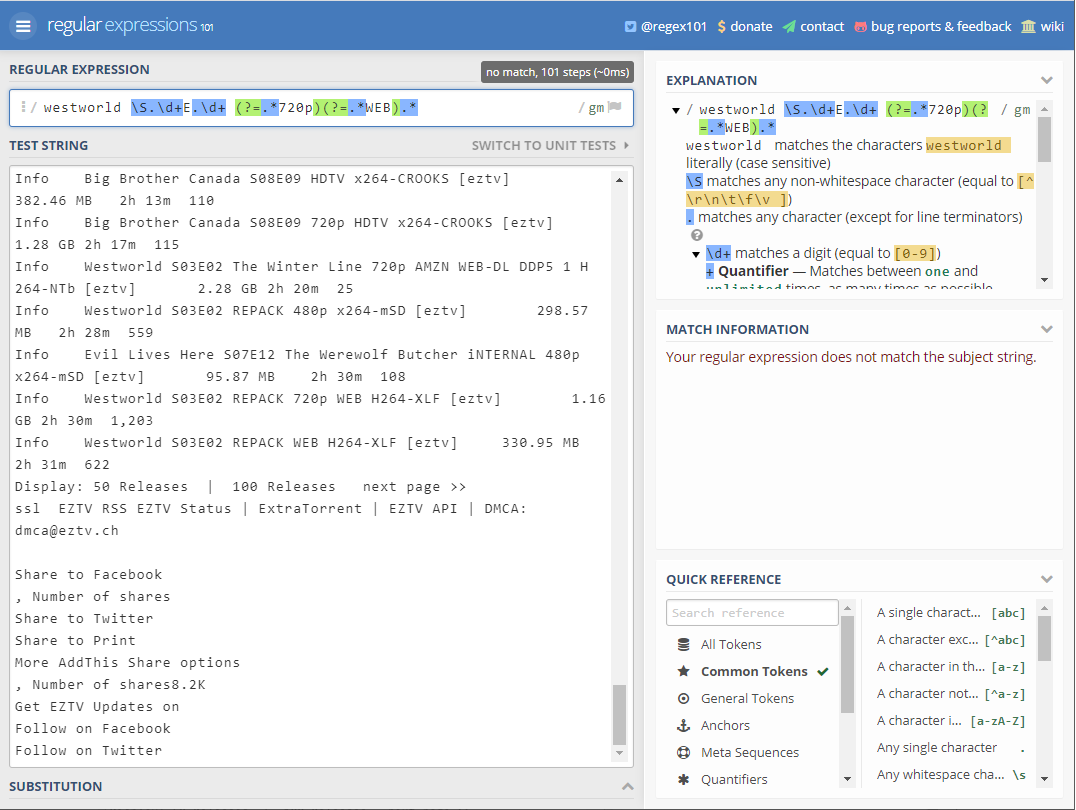This screenshot has height=810, width=1076.
Task: Collapse the \d+ explanation node
Action: point(696,254)
